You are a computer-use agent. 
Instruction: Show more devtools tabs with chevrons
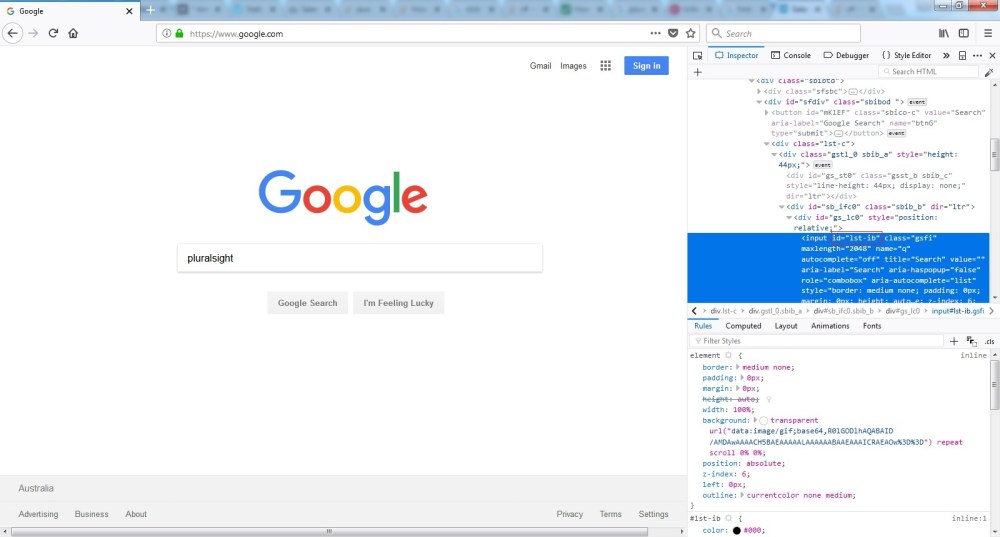click(x=946, y=55)
